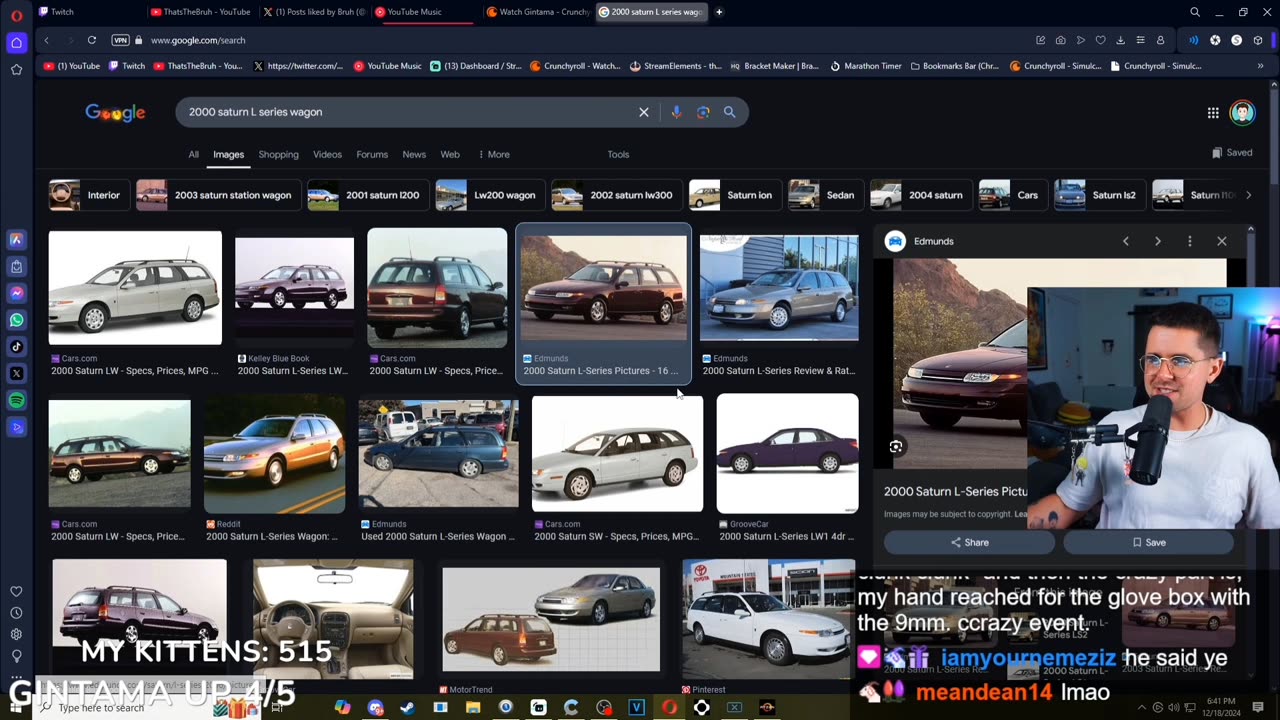Open the sidebar bookmarks star icon
Screen dimensions: 1280x720
16,69
